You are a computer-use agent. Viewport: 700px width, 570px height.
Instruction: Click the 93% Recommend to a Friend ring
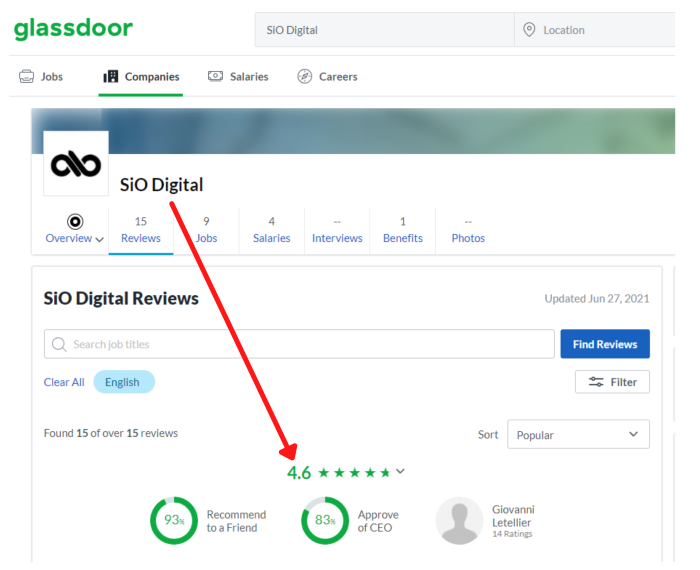[x=174, y=520]
